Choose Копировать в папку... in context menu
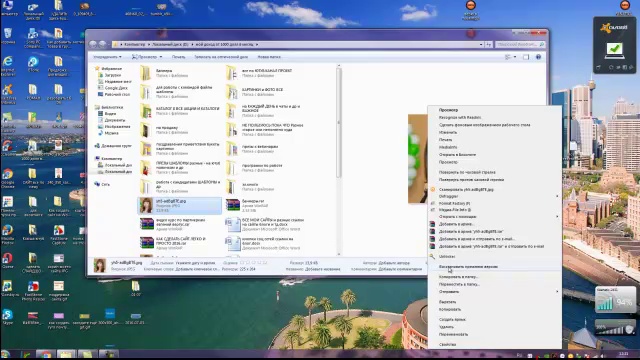640x360 pixels. (x=458, y=277)
